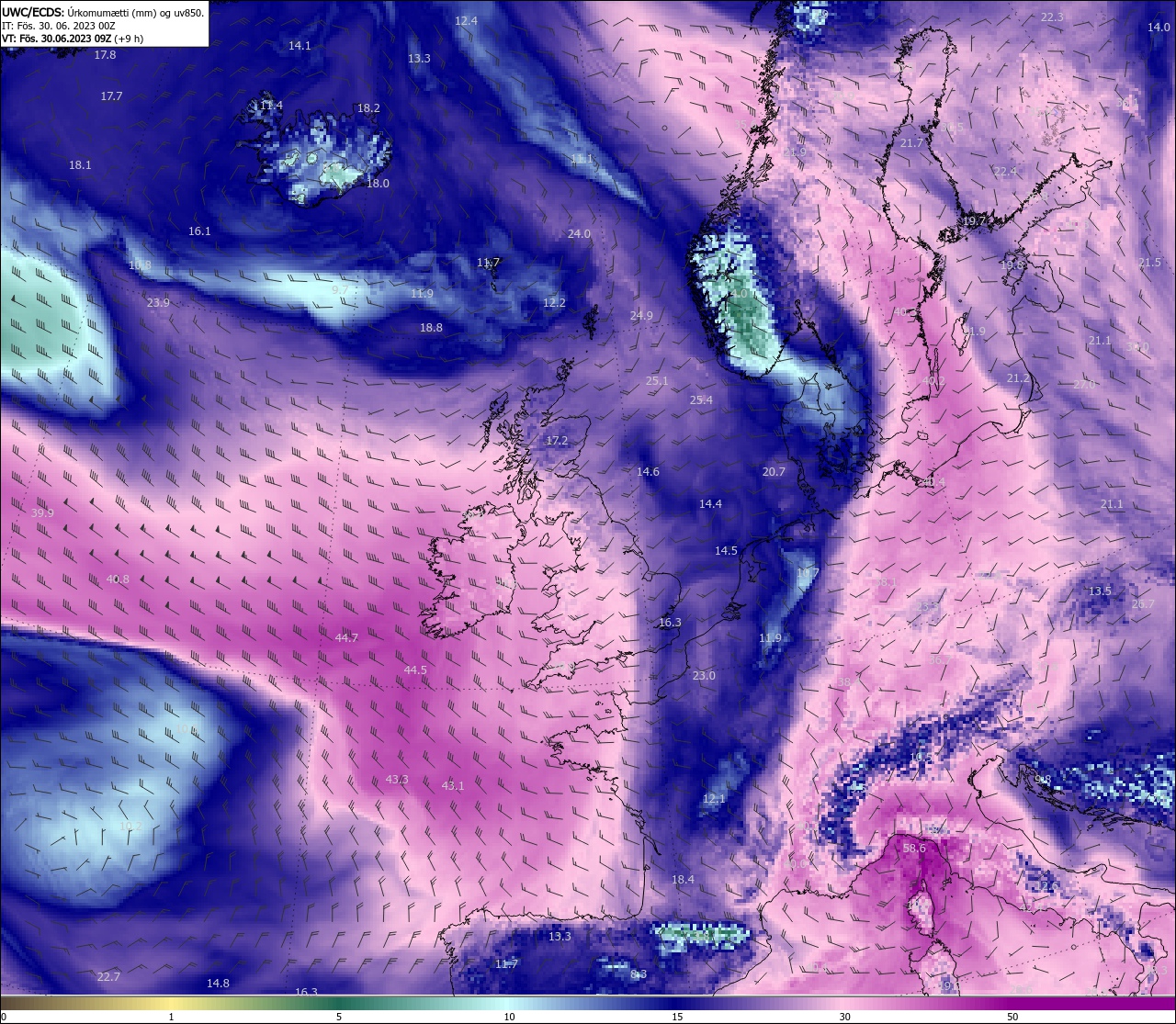Image resolution: width=1176 pixels, height=1024 pixels.
Task: Click the 18.2 value northeast of Iceland
Action: coord(368,108)
